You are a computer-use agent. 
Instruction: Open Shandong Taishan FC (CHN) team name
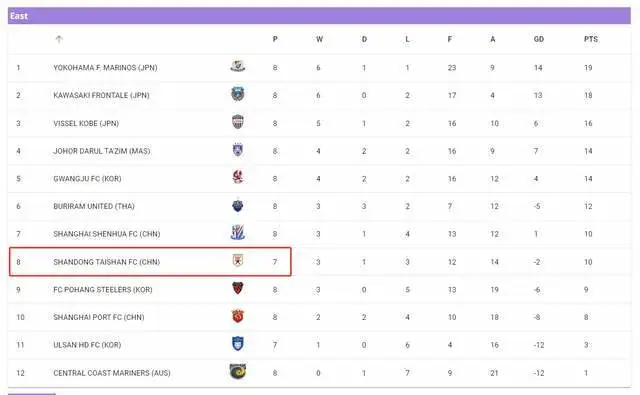click(107, 262)
